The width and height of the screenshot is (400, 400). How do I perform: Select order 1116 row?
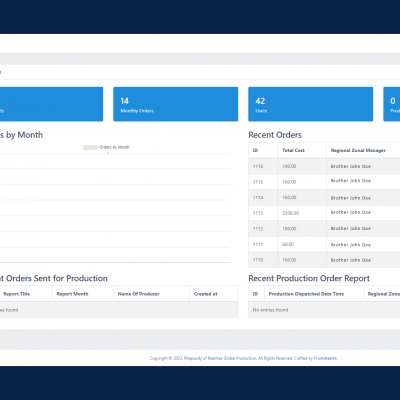point(324,166)
